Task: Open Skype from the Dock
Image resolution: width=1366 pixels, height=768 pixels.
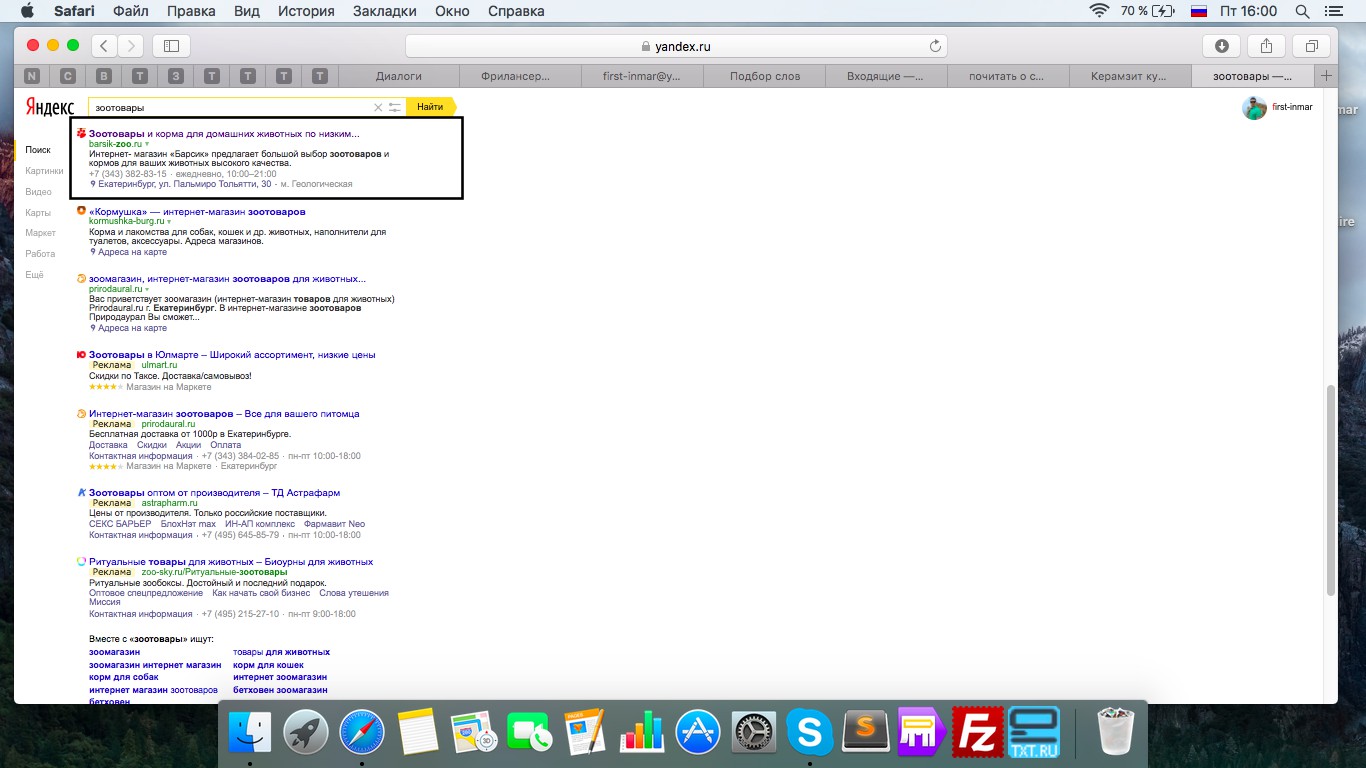Action: click(x=810, y=733)
